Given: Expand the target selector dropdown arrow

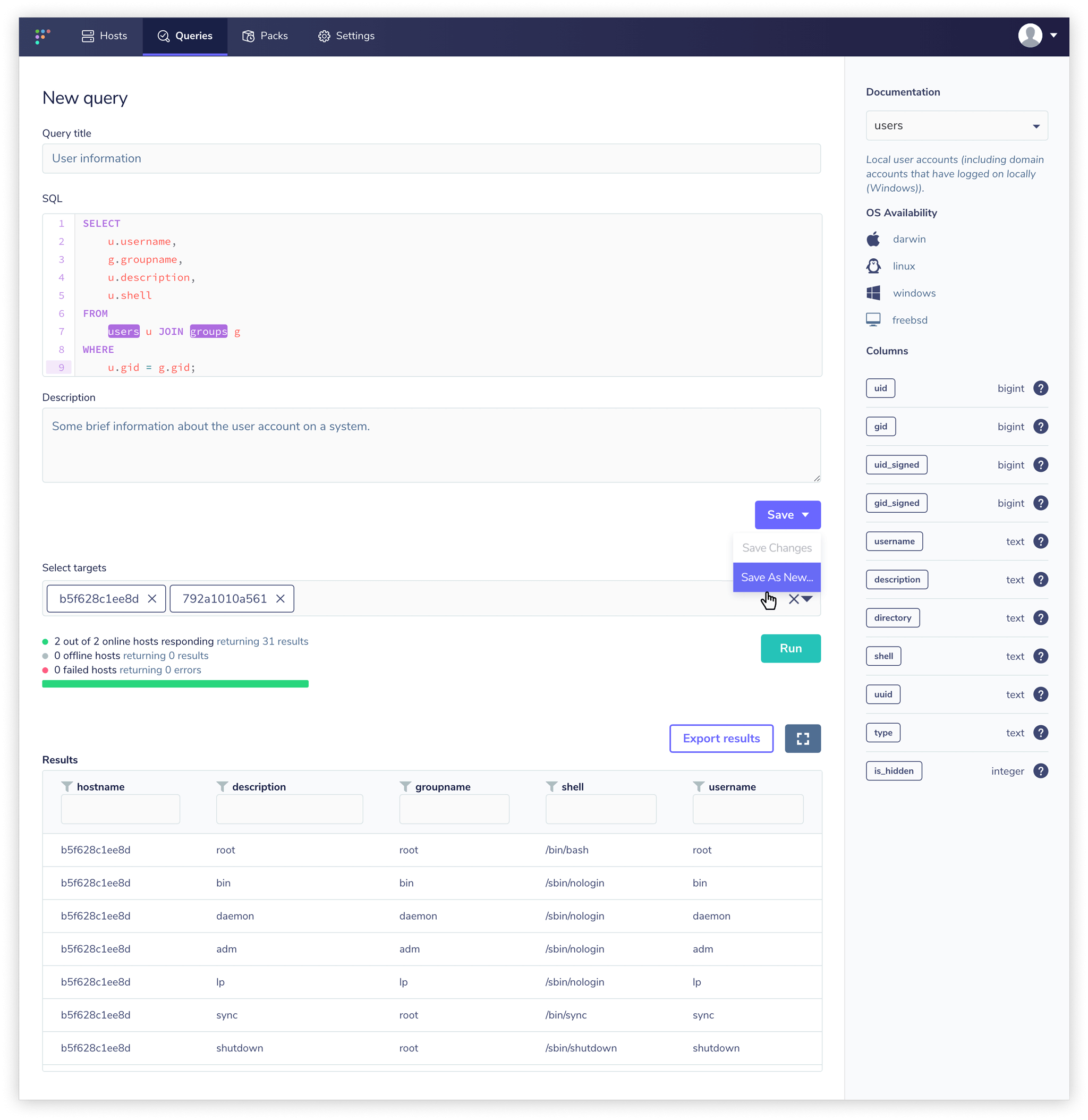Looking at the screenshot, I should [x=807, y=598].
